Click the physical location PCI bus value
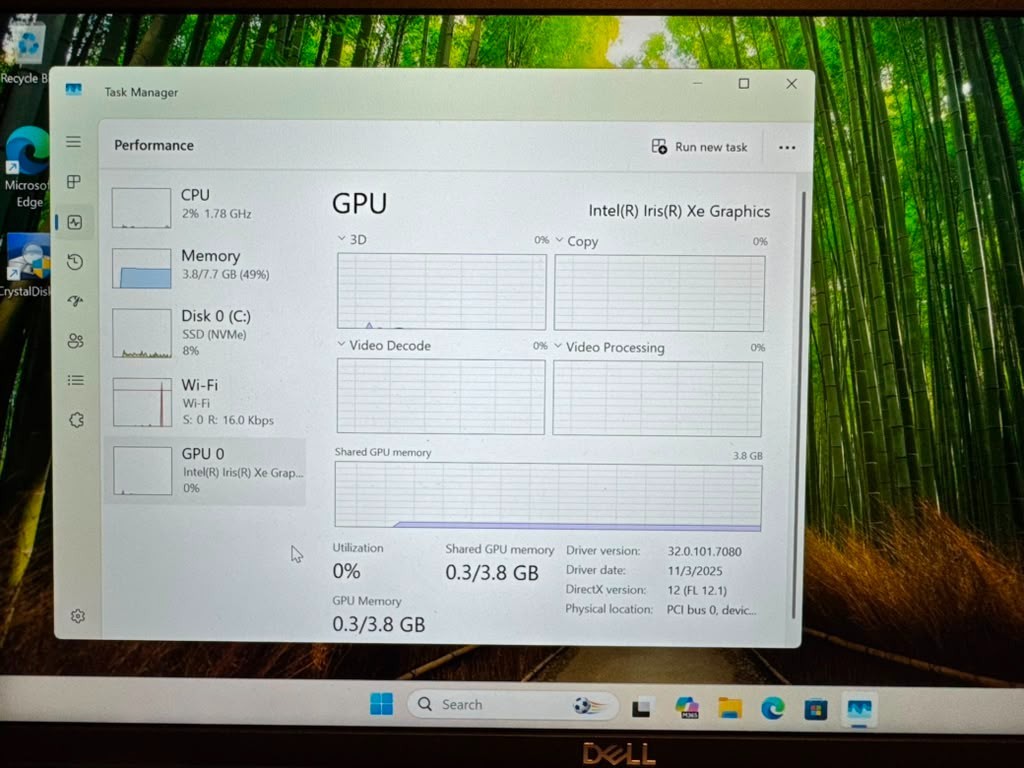The width and height of the screenshot is (1024, 768). [x=711, y=610]
